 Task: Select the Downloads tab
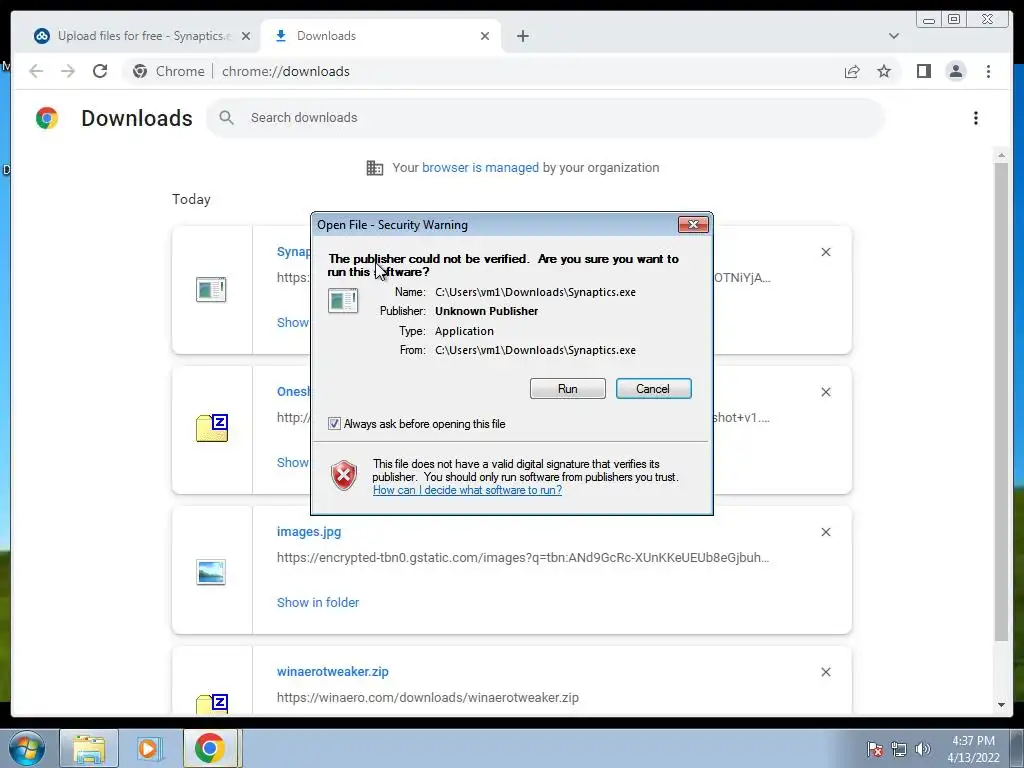(379, 36)
